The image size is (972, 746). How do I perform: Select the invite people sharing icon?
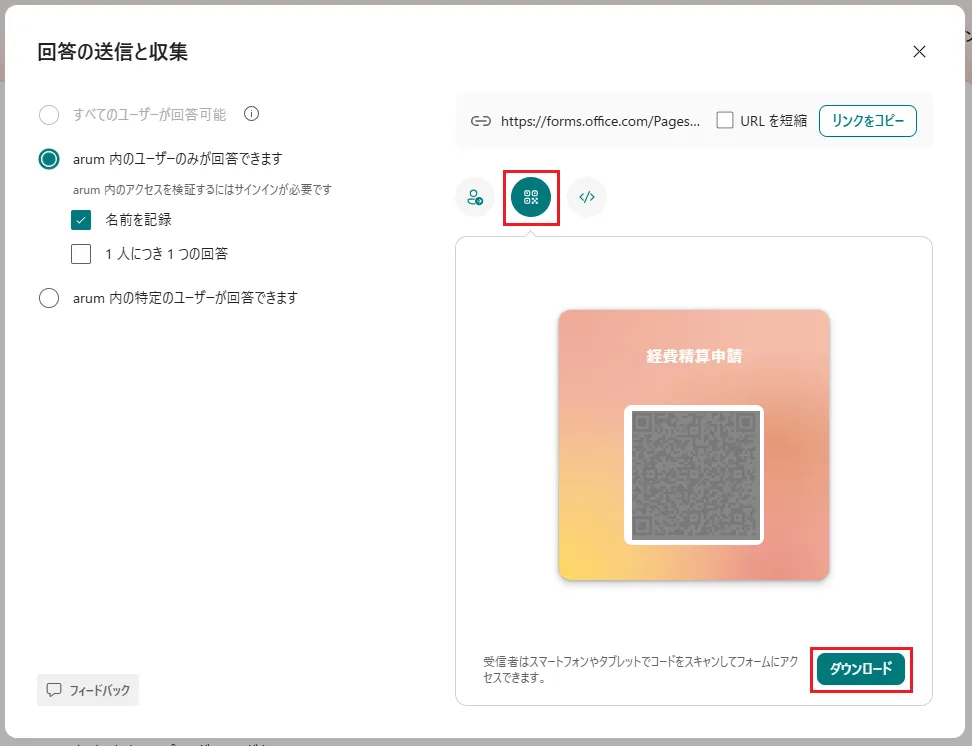tap(474, 197)
